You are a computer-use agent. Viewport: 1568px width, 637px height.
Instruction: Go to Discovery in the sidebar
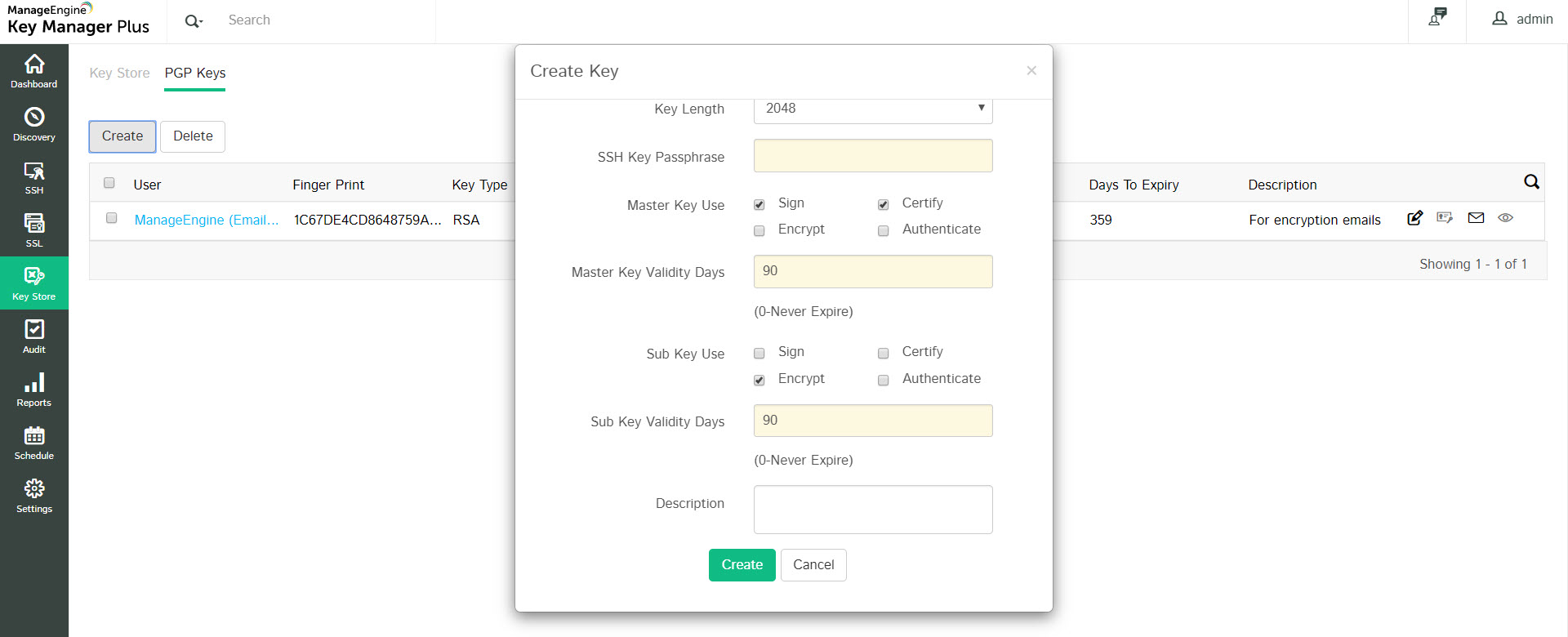click(34, 124)
